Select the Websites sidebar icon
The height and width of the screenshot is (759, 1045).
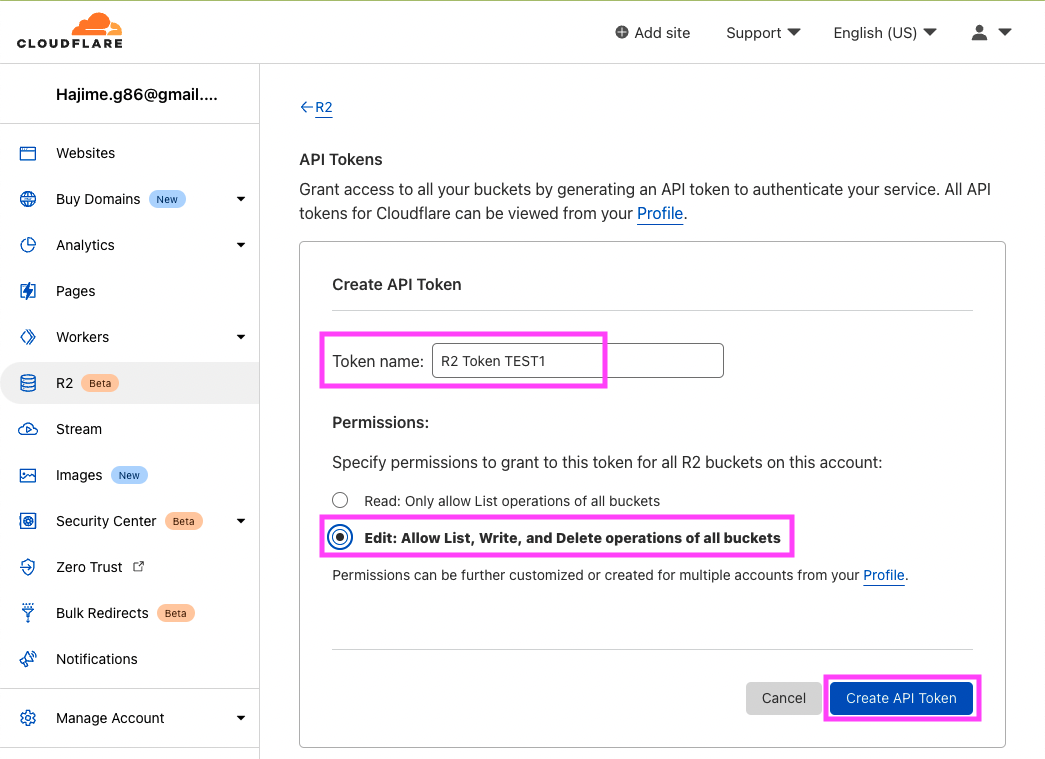[x=27, y=153]
